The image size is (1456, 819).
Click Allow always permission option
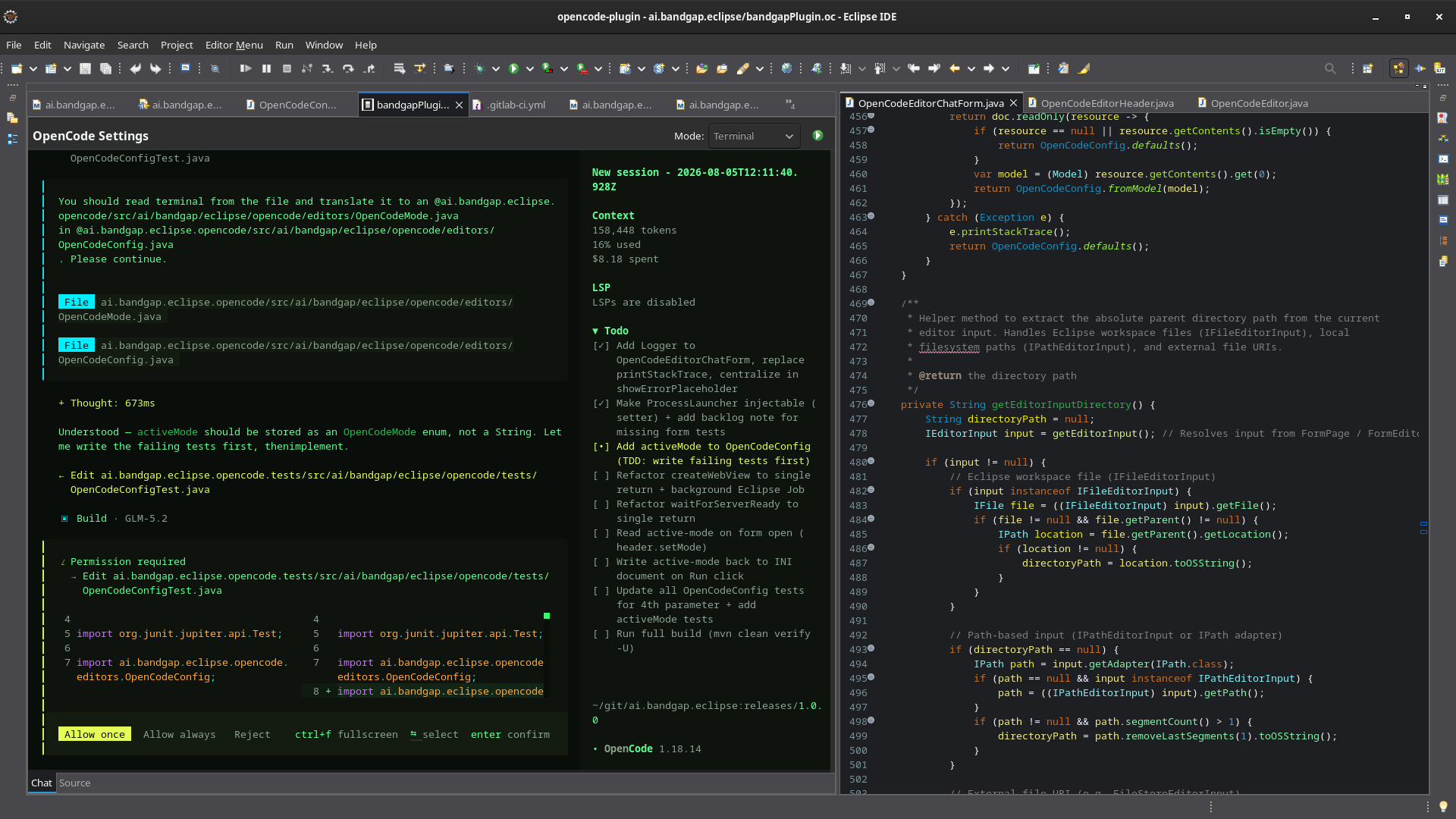(x=180, y=735)
